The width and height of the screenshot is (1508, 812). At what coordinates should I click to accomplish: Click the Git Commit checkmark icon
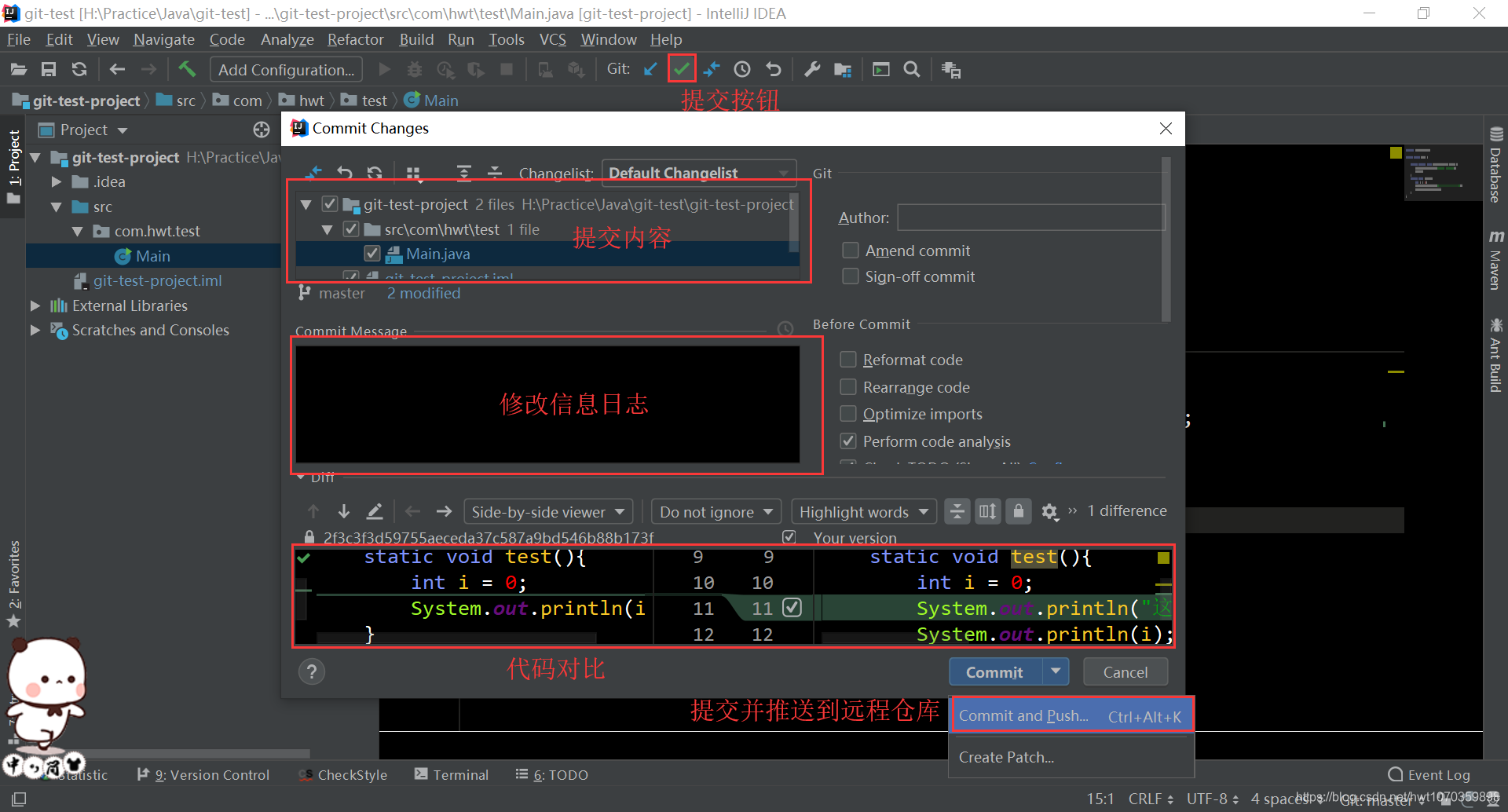[682, 69]
